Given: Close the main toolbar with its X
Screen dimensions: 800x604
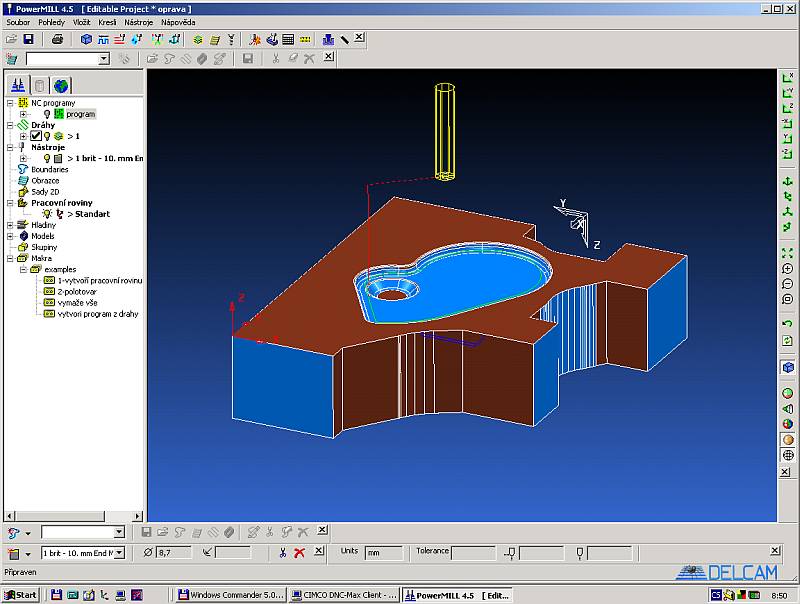Looking at the screenshot, I should point(359,37).
